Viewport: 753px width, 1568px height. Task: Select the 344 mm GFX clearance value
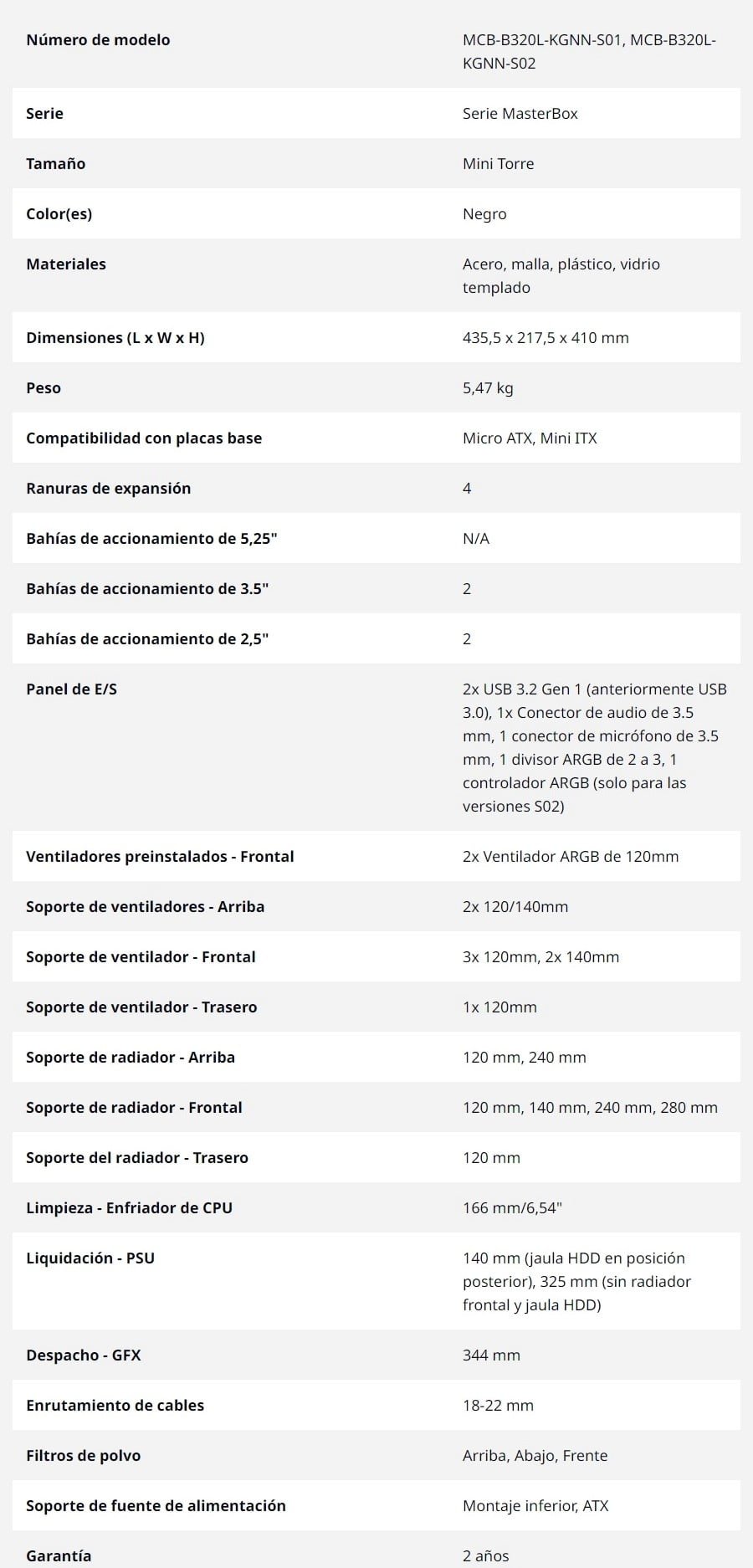tap(491, 1355)
